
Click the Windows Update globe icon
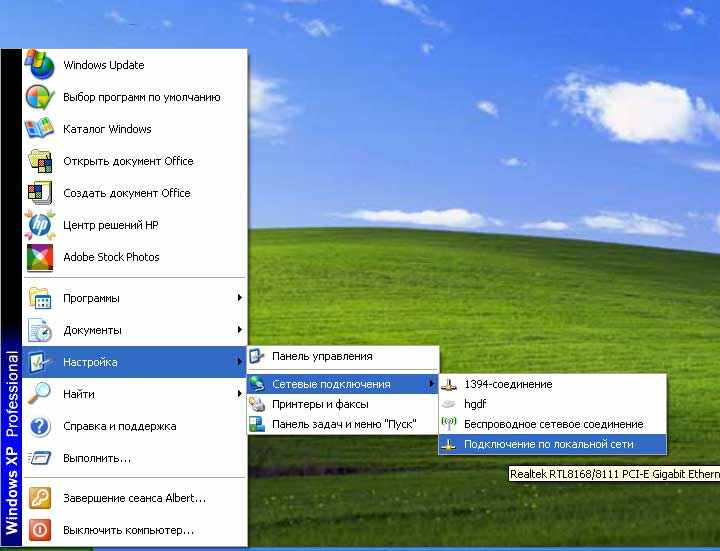(39, 64)
